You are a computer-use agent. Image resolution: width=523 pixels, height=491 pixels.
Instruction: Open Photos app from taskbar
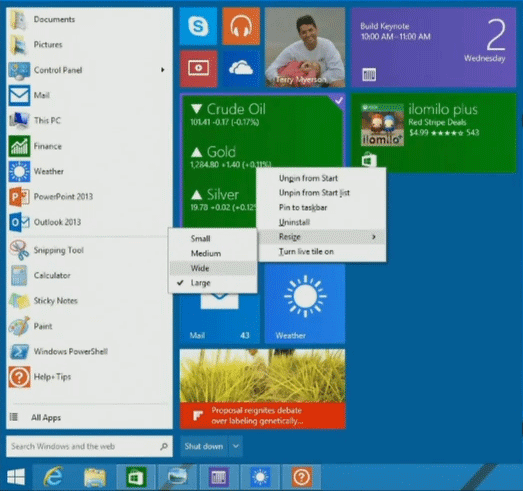(x=177, y=477)
